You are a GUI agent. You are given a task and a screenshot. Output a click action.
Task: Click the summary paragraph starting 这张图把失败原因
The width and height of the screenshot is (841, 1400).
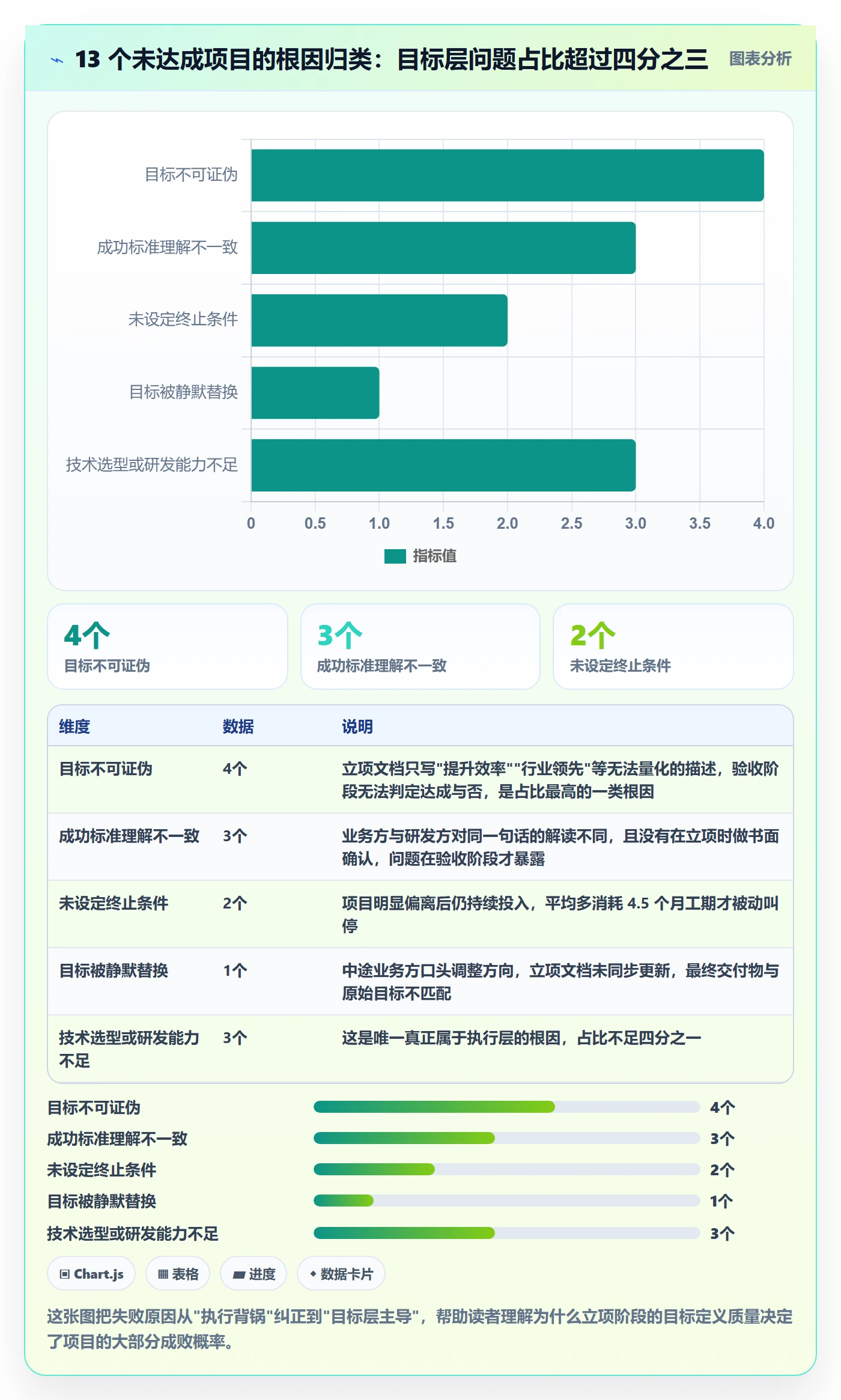[x=420, y=1329]
